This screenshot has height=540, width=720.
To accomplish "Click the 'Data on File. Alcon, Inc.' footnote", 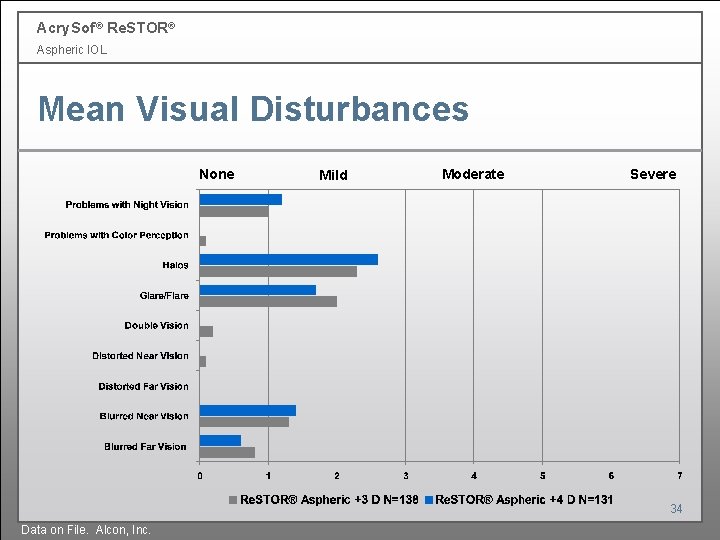I will [86, 530].
